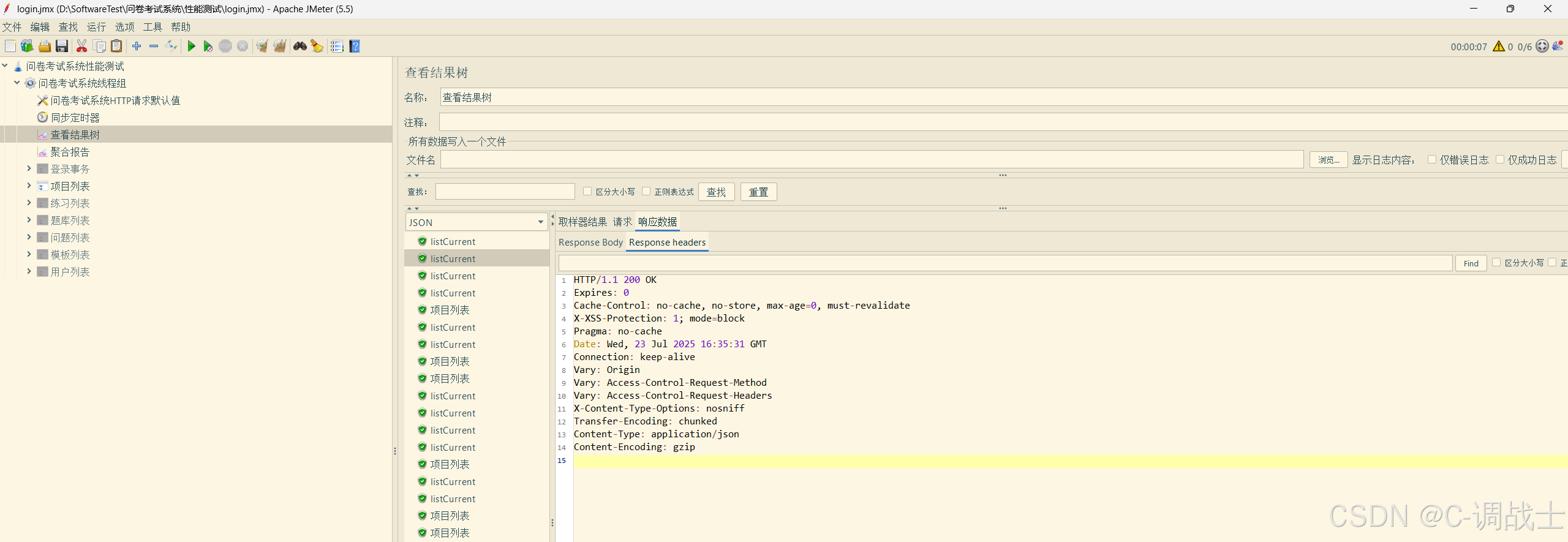Enable the 仅成功日志 checkbox
The image size is (1568, 542).
(x=1500, y=160)
